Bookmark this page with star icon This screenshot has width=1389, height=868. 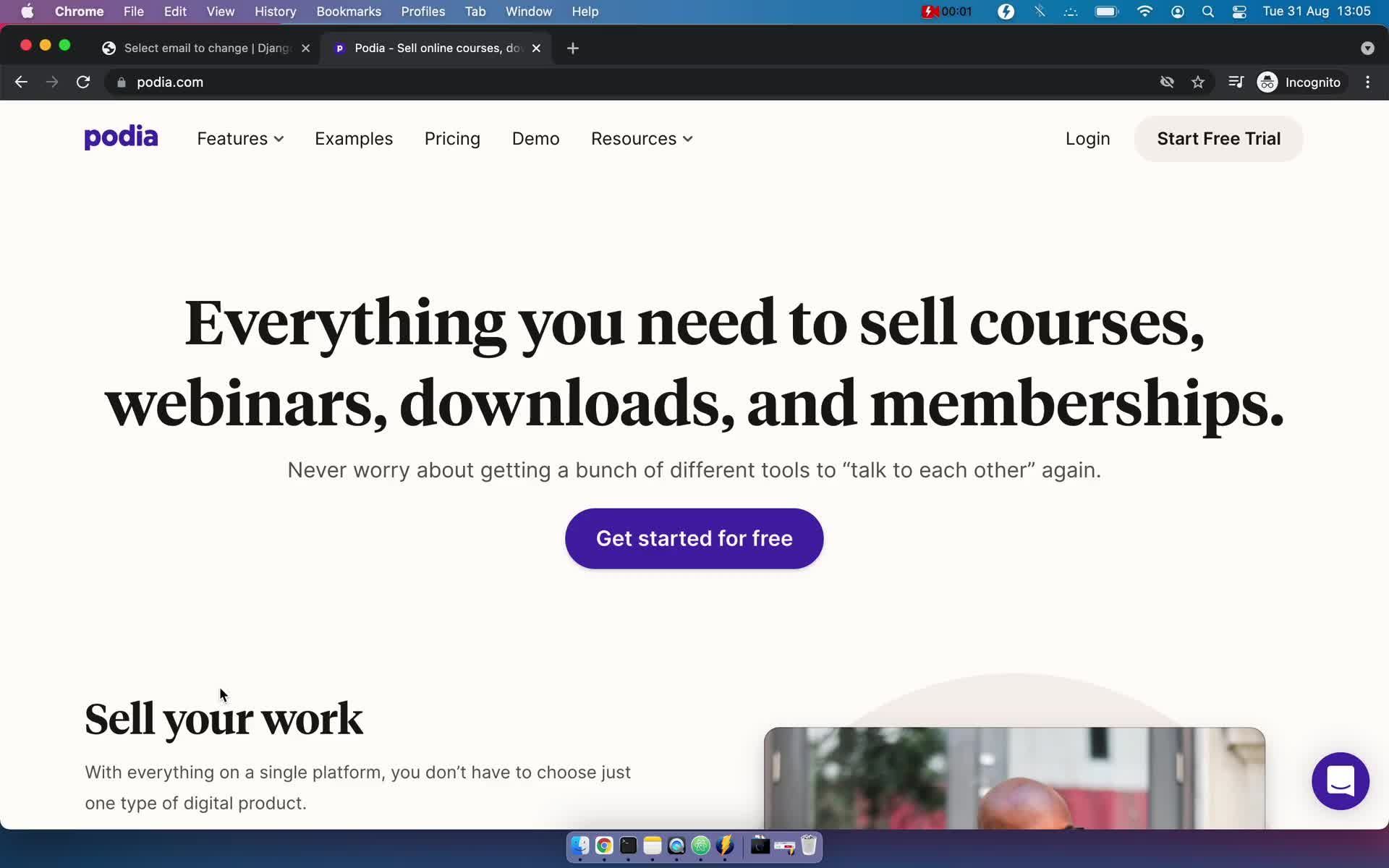tap(1198, 82)
